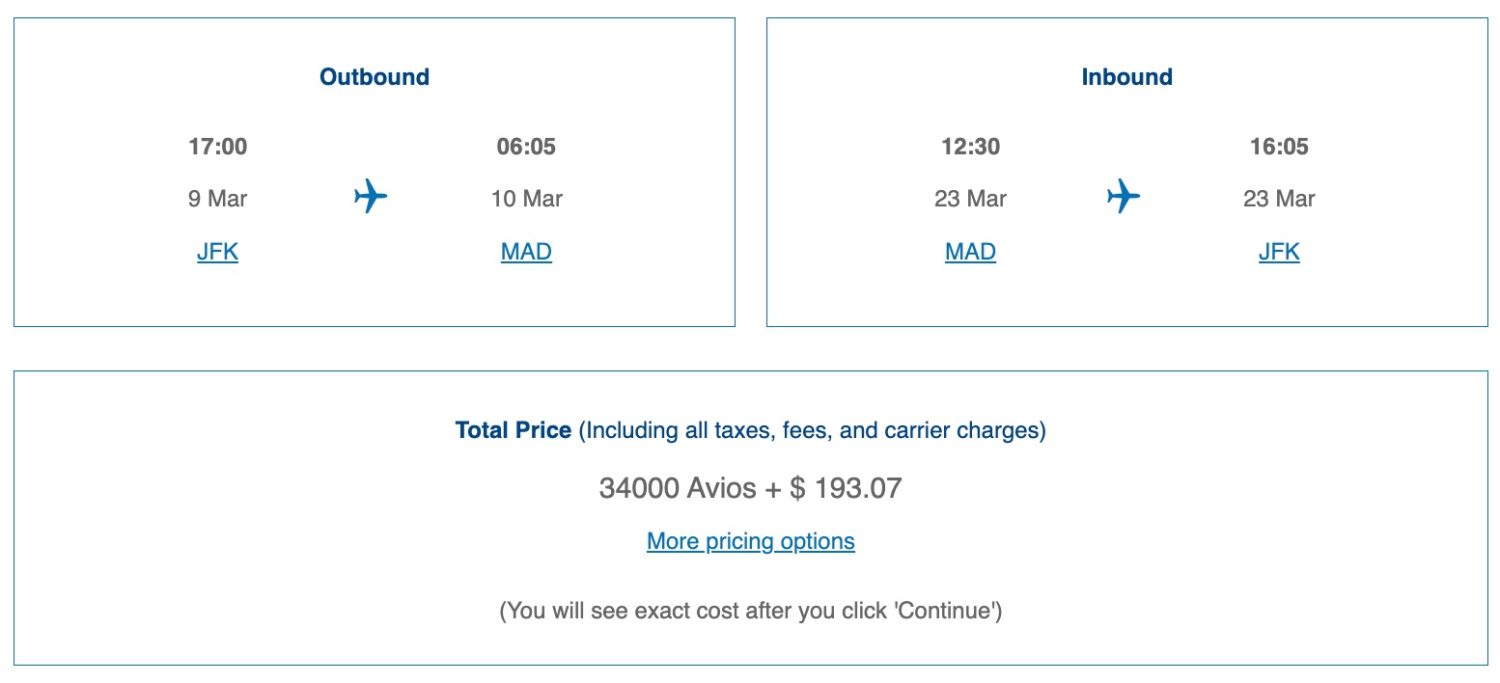1500x683 pixels.
Task: Click the exact cost disclaimer text
Action: 750,610
